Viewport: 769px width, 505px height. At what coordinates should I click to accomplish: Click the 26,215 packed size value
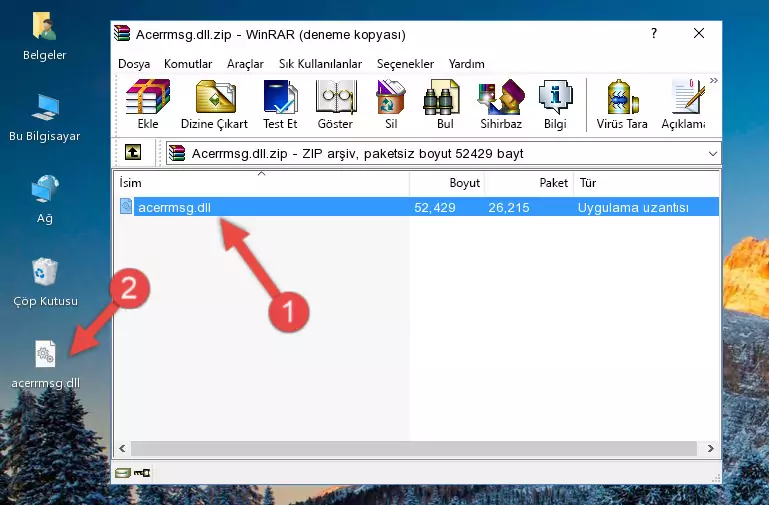(x=509, y=207)
